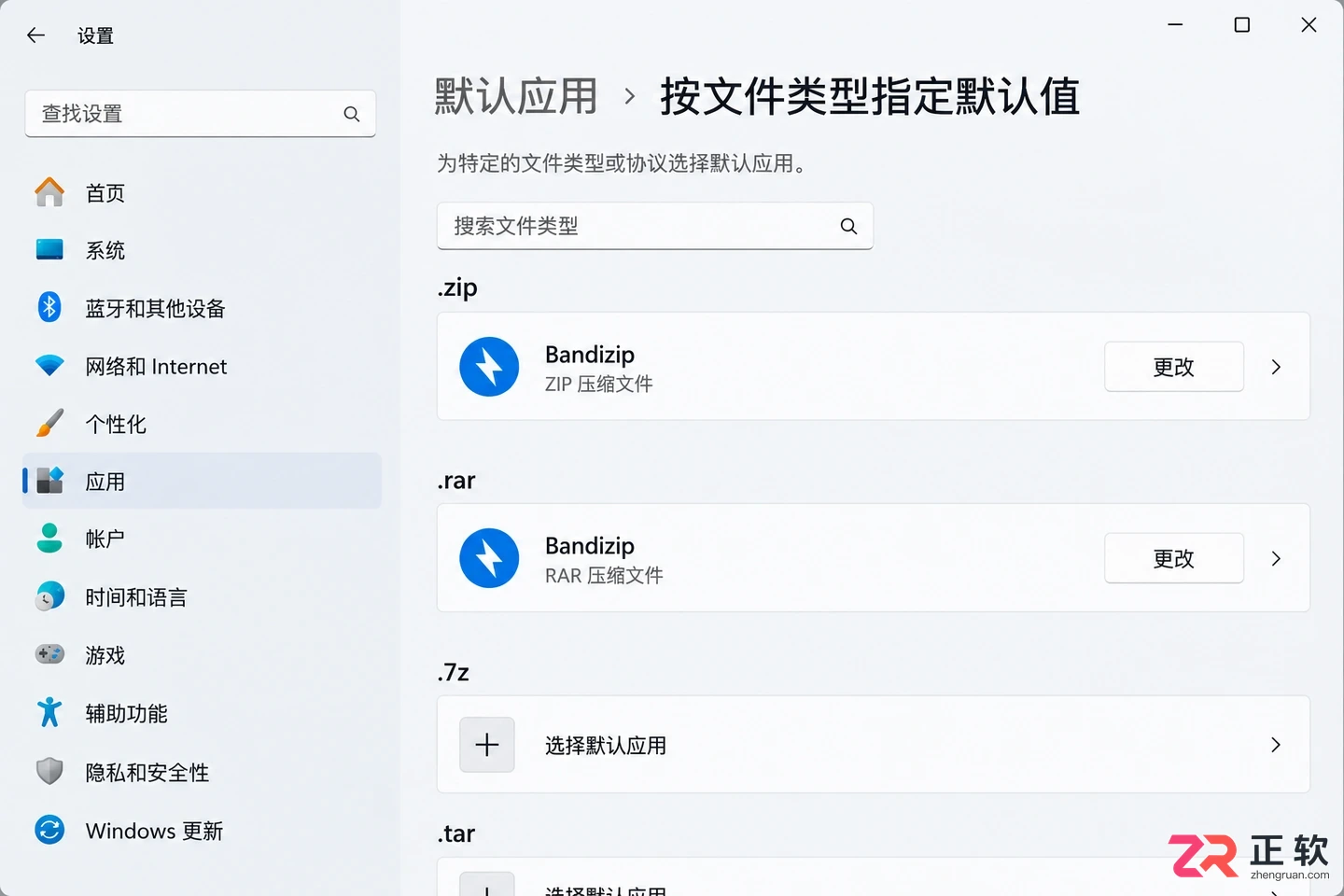1344x896 pixels.
Task: Click the search icon in 搜索文件类型 box
Action: (848, 226)
